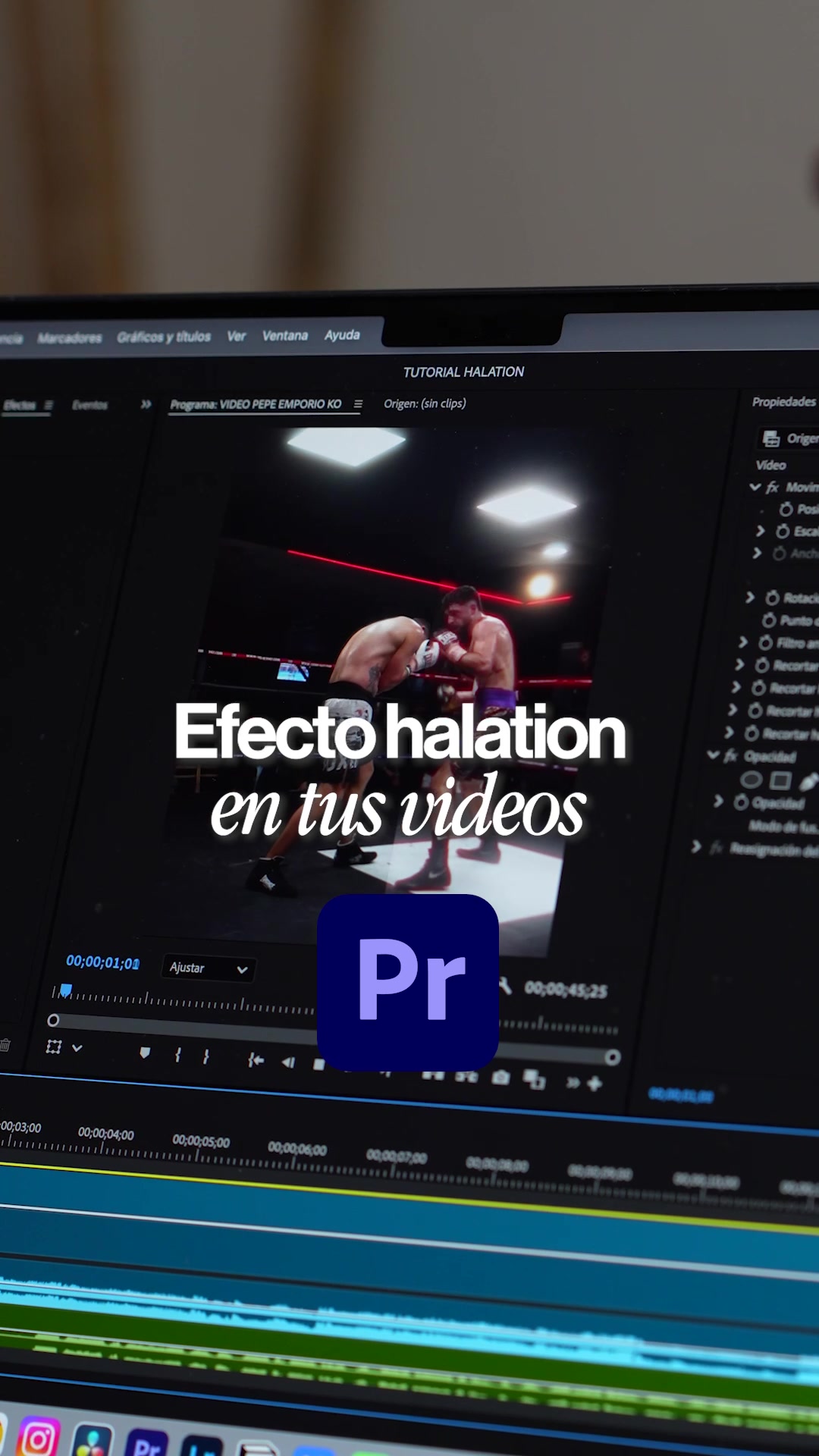819x1456 pixels.
Task: Create a rectangle mask under Opacidad
Action: [780, 780]
